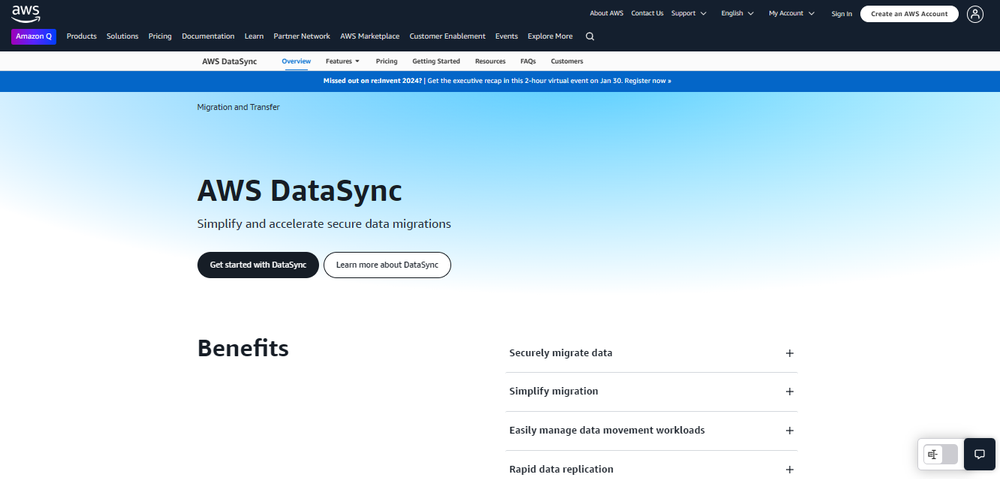1000x479 pixels.
Task: Click the user profile avatar icon
Action: click(975, 14)
